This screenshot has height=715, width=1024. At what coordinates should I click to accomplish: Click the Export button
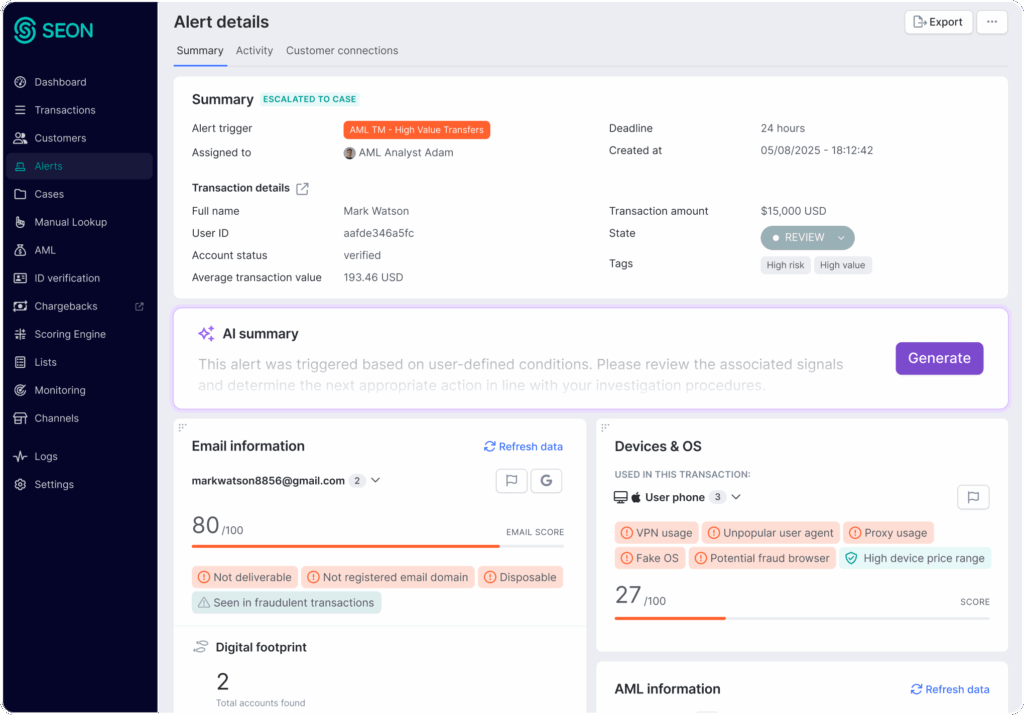938,22
